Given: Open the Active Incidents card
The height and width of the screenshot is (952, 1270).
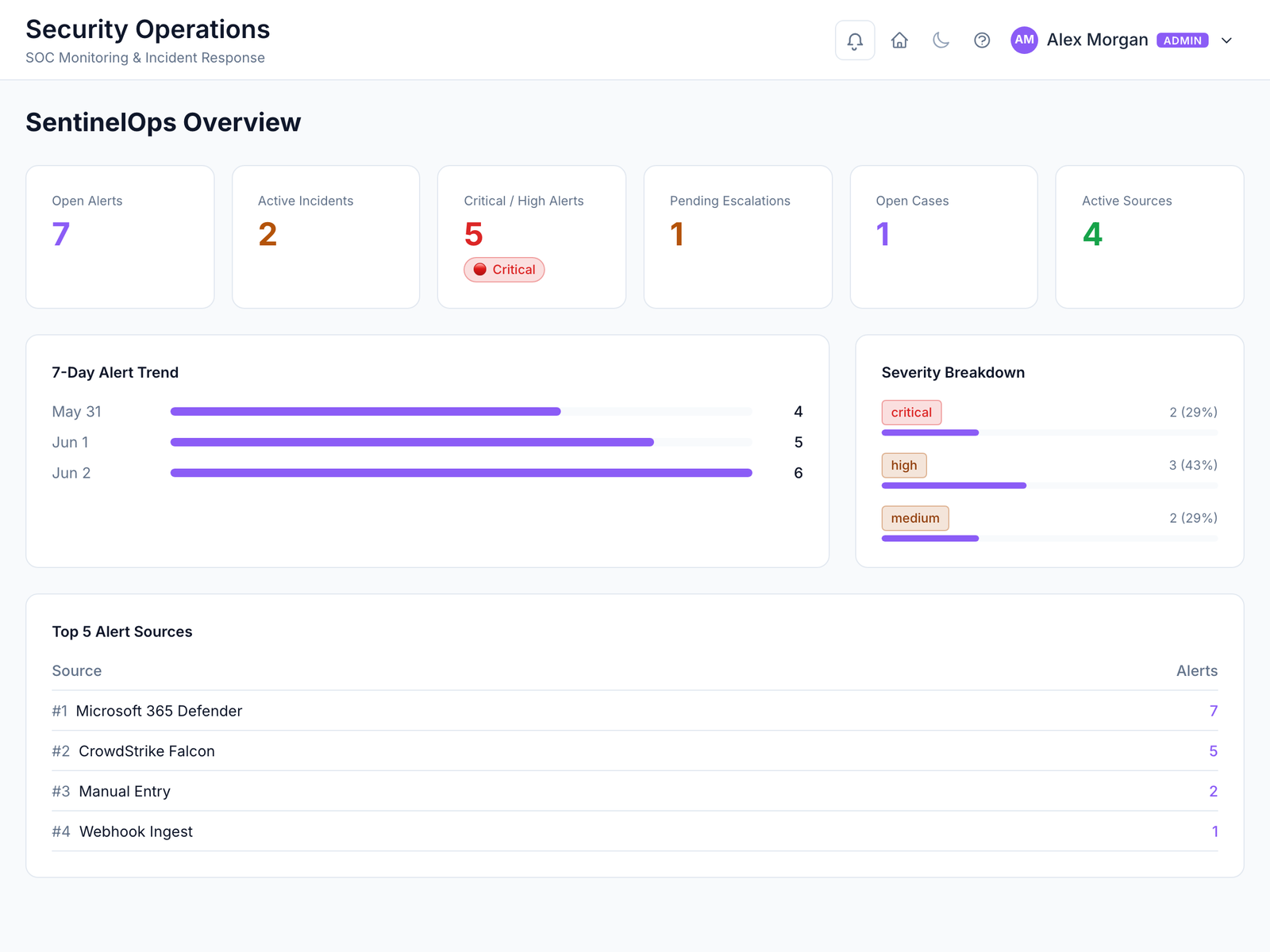Looking at the screenshot, I should 325,236.
